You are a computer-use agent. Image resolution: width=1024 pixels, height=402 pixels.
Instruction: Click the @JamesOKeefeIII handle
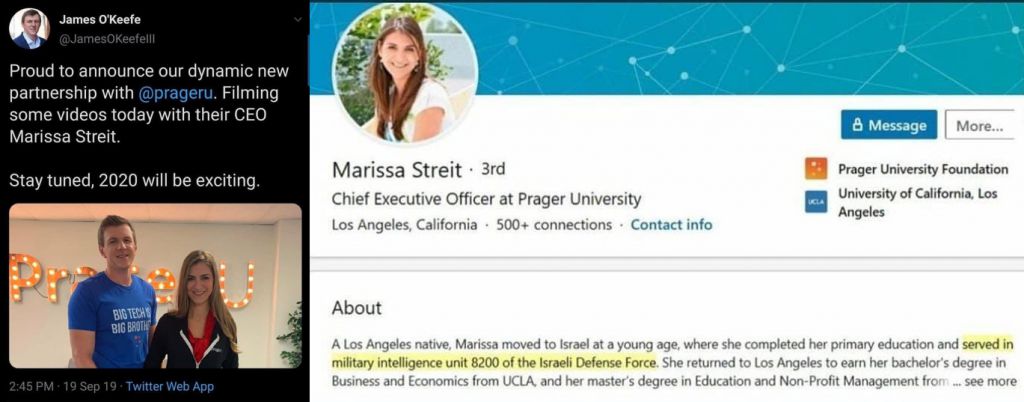point(103,38)
